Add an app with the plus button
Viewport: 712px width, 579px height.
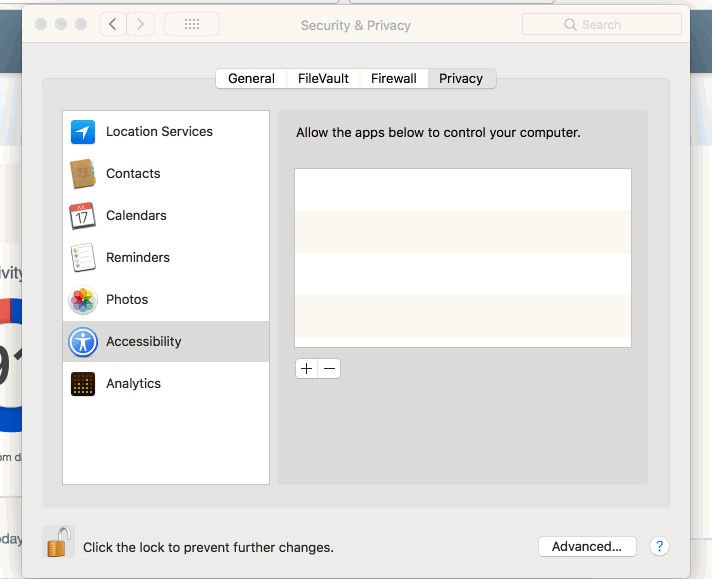click(307, 368)
